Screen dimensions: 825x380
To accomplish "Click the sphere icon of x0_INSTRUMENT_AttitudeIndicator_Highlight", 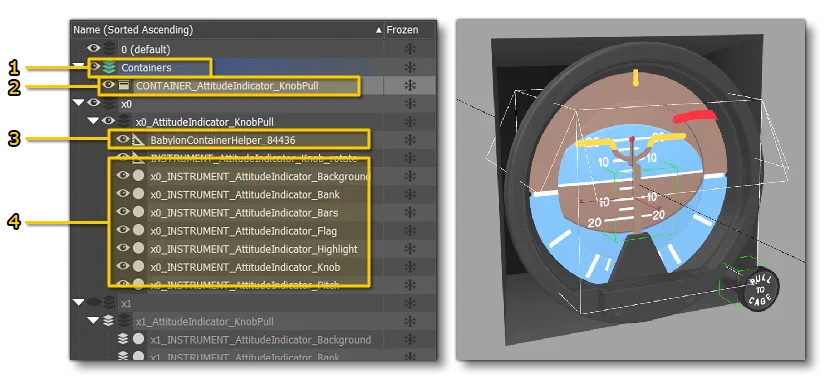I will tap(138, 249).
